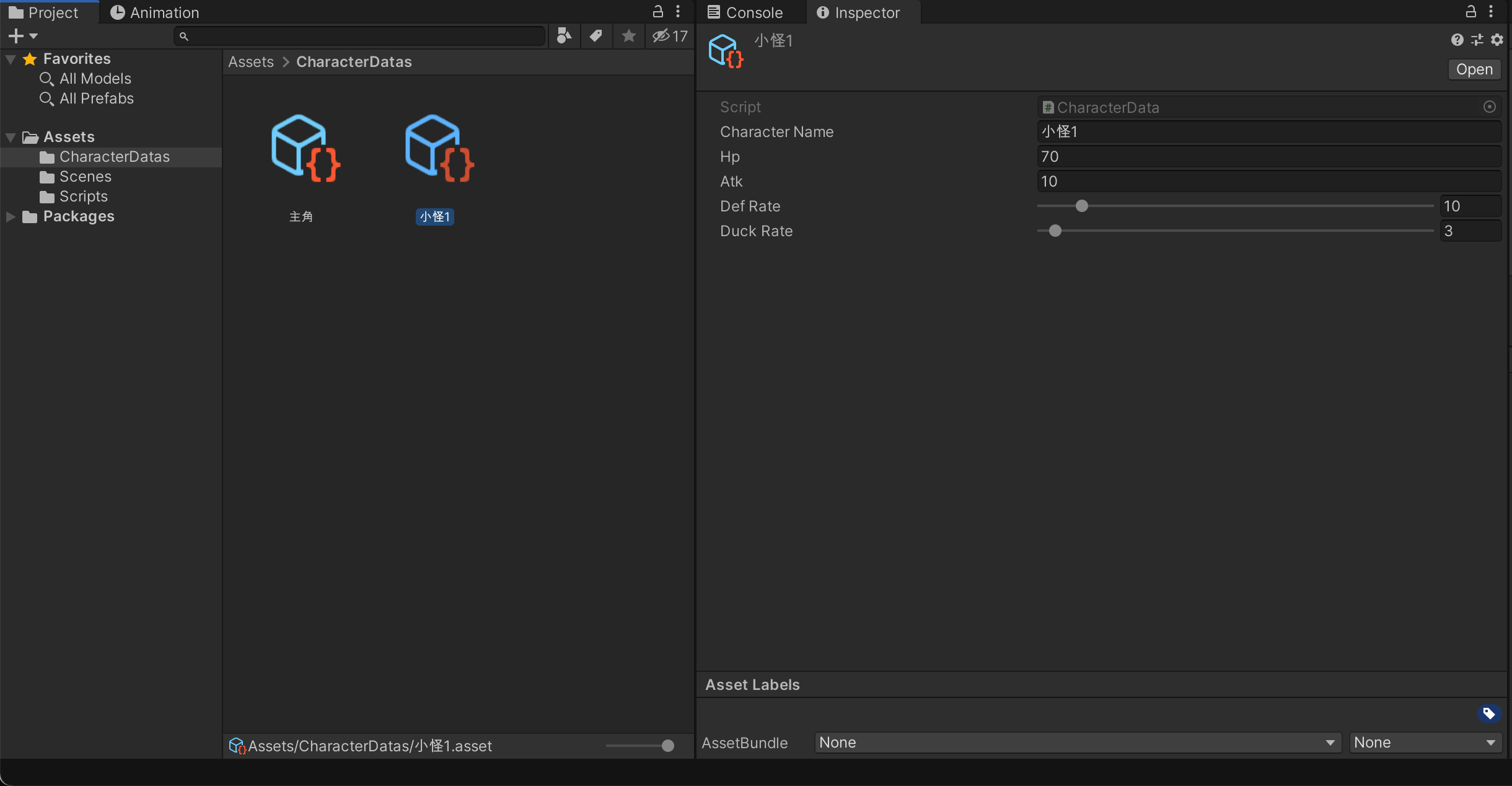Click the Def Rate slider handle
Viewport: 1512px width, 786px height.
(1082, 206)
